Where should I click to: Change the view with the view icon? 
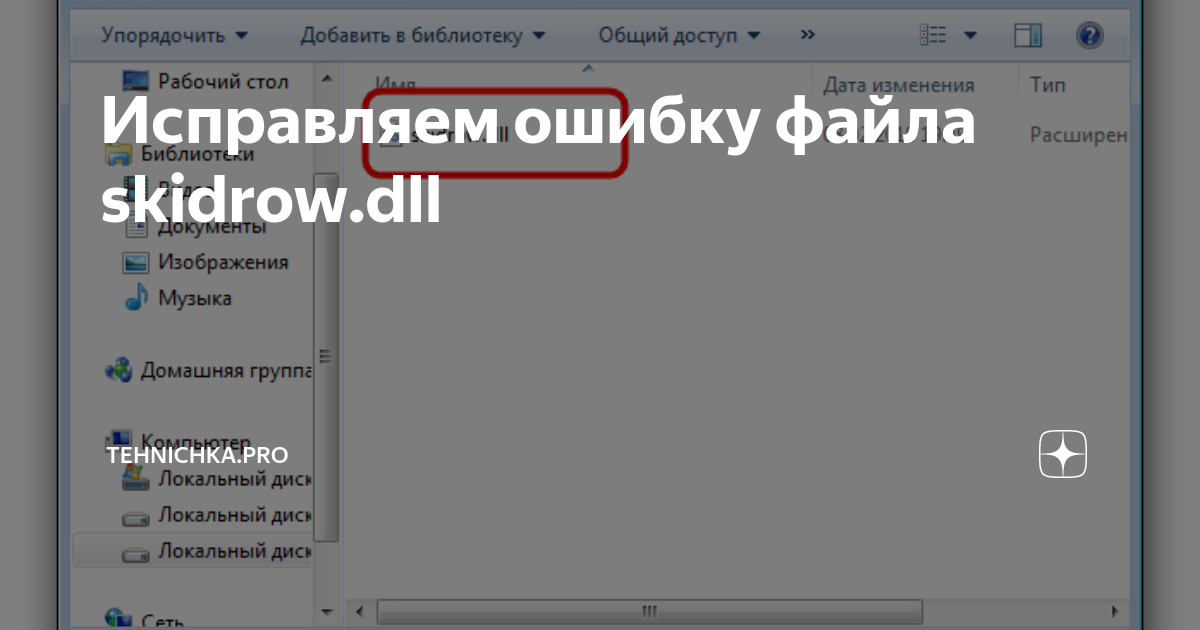tap(932, 36)
